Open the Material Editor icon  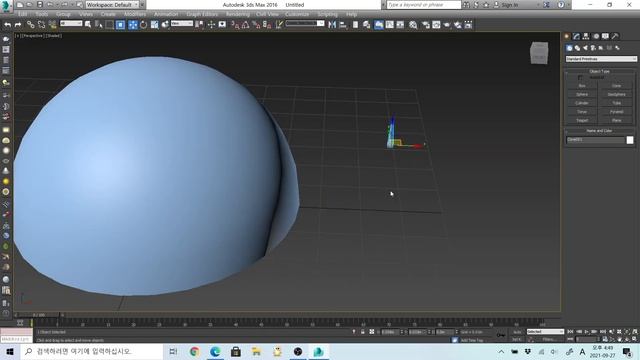tap(413, 25)
